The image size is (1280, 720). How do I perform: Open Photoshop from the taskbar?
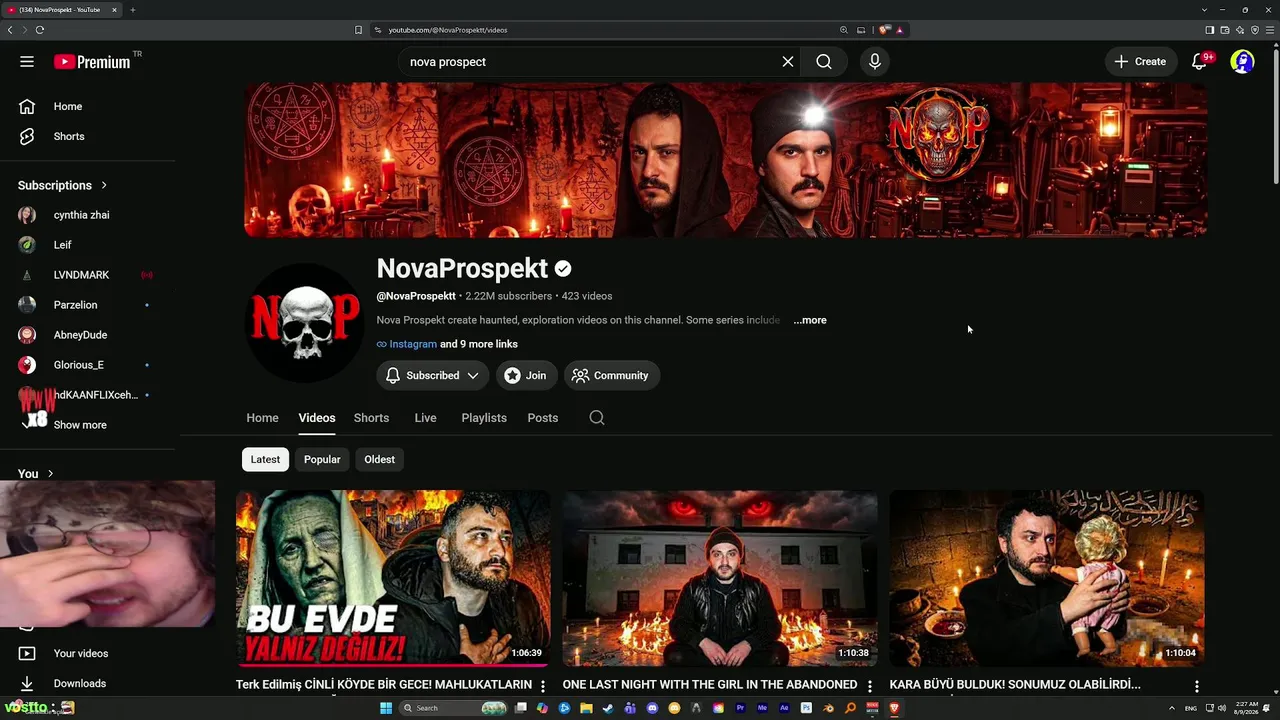pos(806,708)
